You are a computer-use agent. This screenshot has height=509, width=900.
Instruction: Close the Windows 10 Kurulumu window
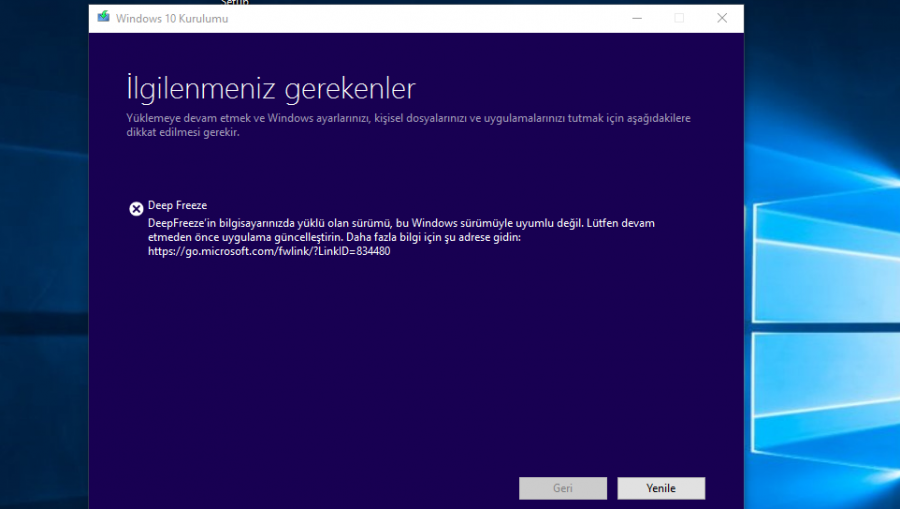click(722, 18)
